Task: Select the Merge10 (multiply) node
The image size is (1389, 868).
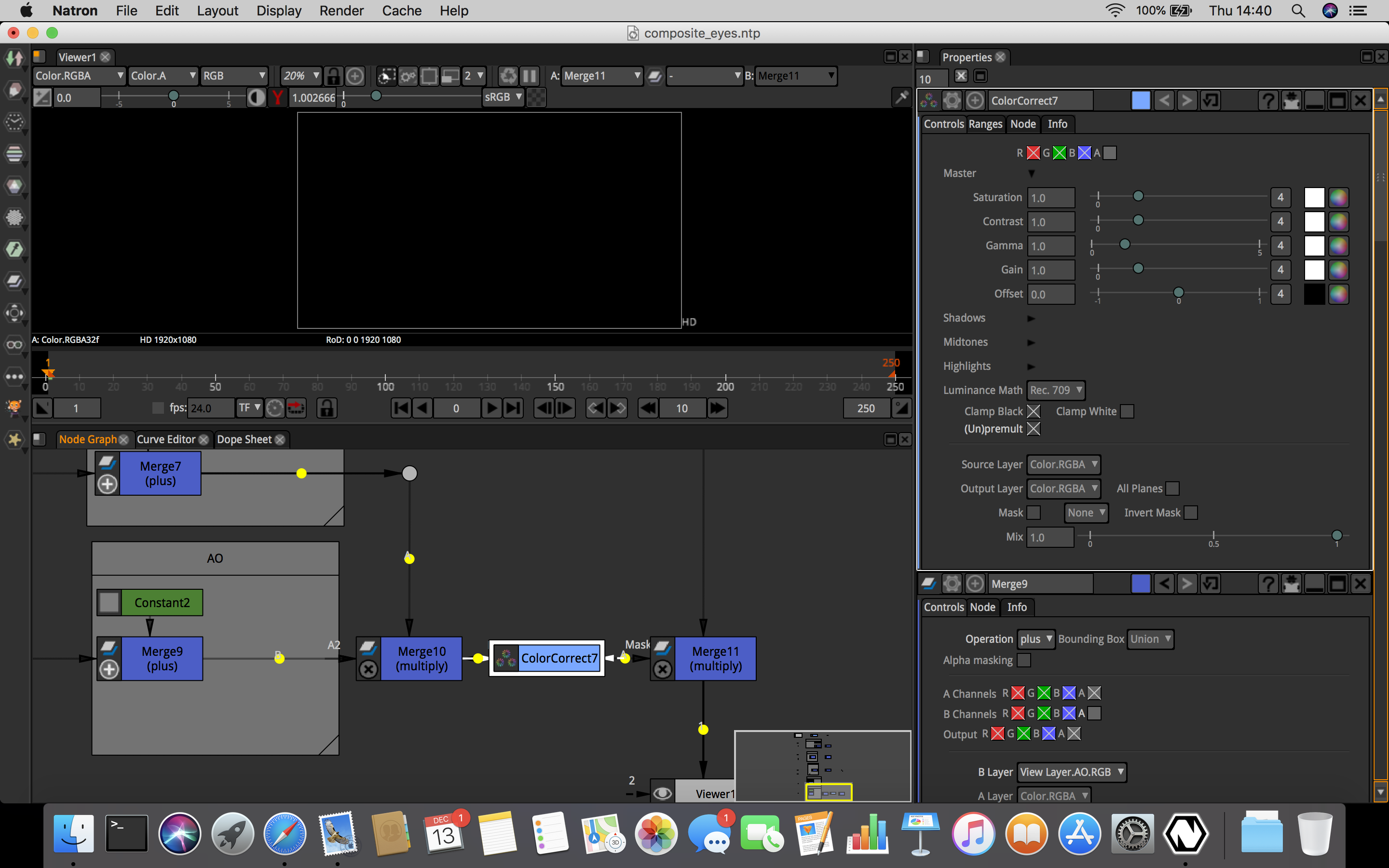Action: point(409,658)
